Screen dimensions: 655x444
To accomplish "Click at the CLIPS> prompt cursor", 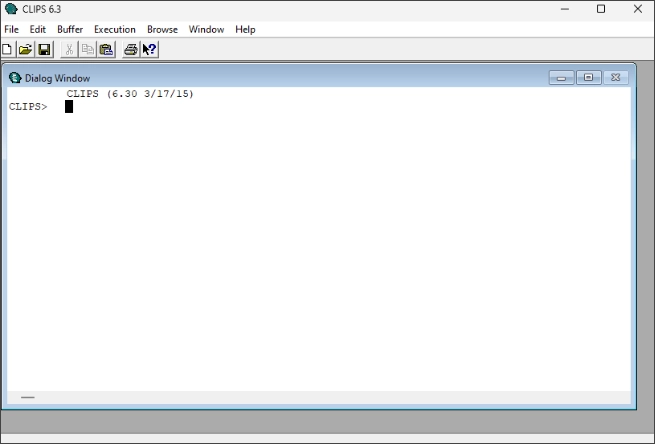I will point(69,107).
